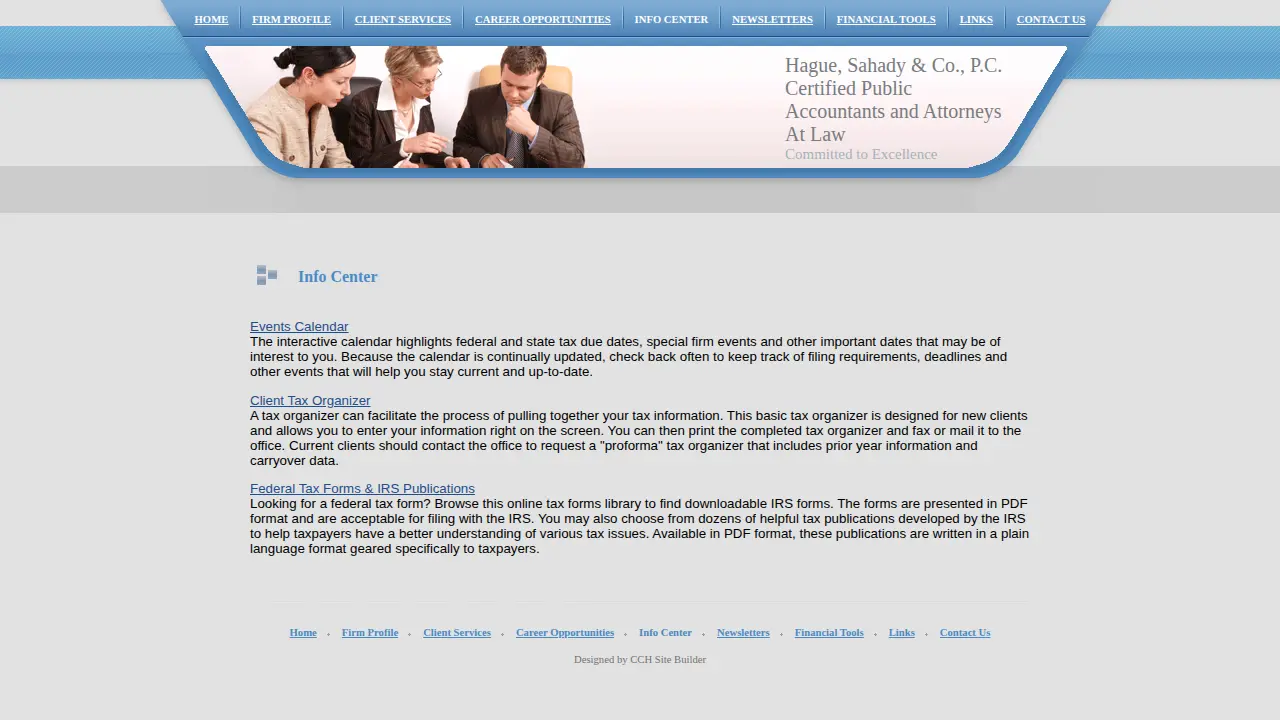Click the Info Center heading icon
The height and width of the screenshot is (720, 1280).
[267, 275]
